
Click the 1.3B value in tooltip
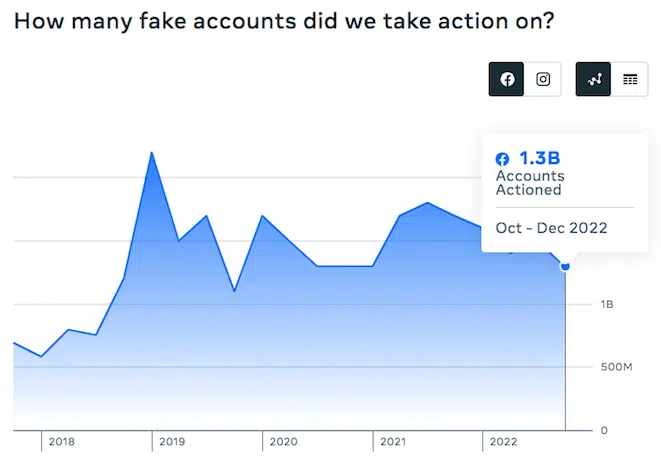pyautogui.click(x=537, y=158)
